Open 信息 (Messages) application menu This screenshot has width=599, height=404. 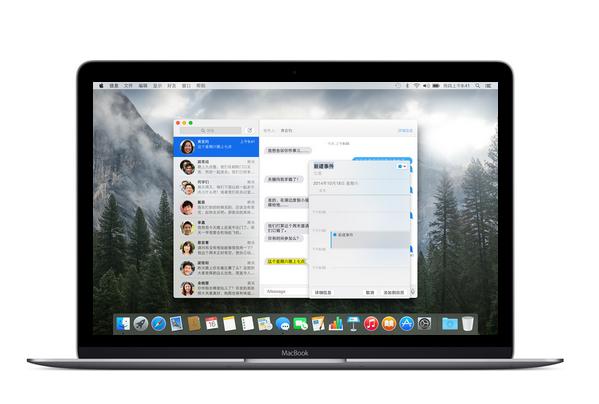114,86
